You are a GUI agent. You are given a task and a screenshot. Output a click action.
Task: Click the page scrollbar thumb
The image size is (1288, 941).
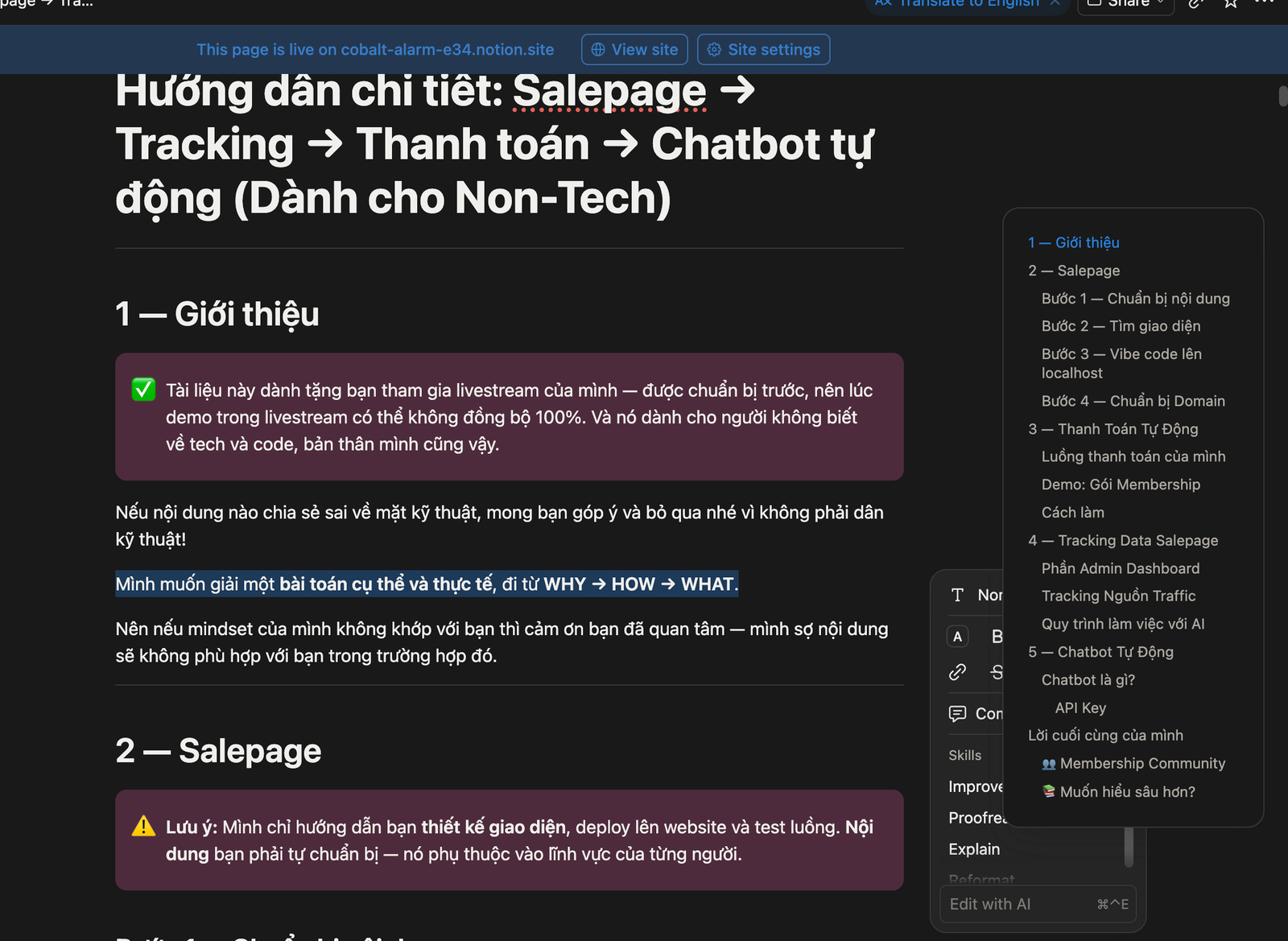pos(1283,95)
